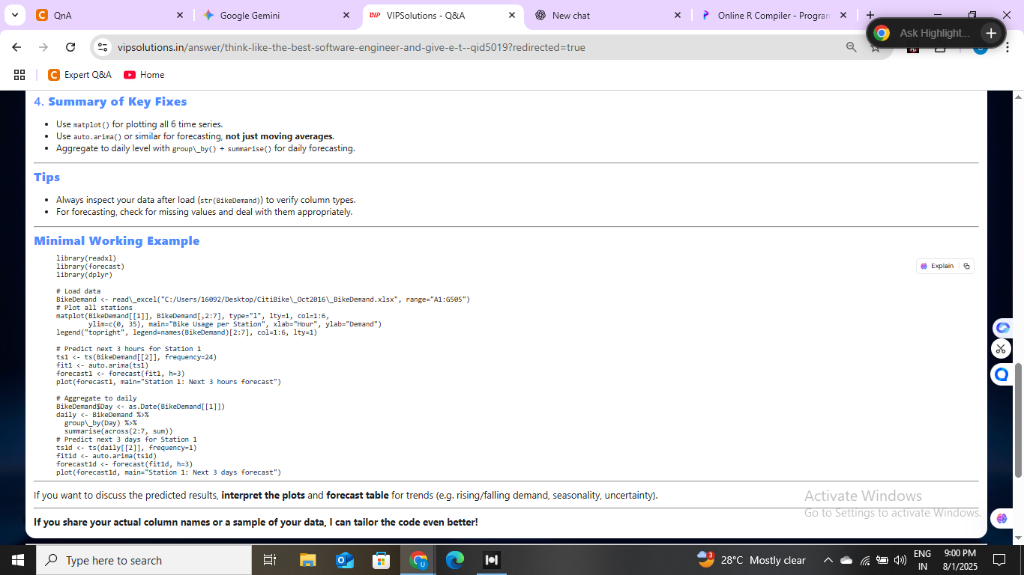The width and height of the screenshot is (1024, 575).
Task: Click the library(readxl) code line
Action: [x=86, y=258]
